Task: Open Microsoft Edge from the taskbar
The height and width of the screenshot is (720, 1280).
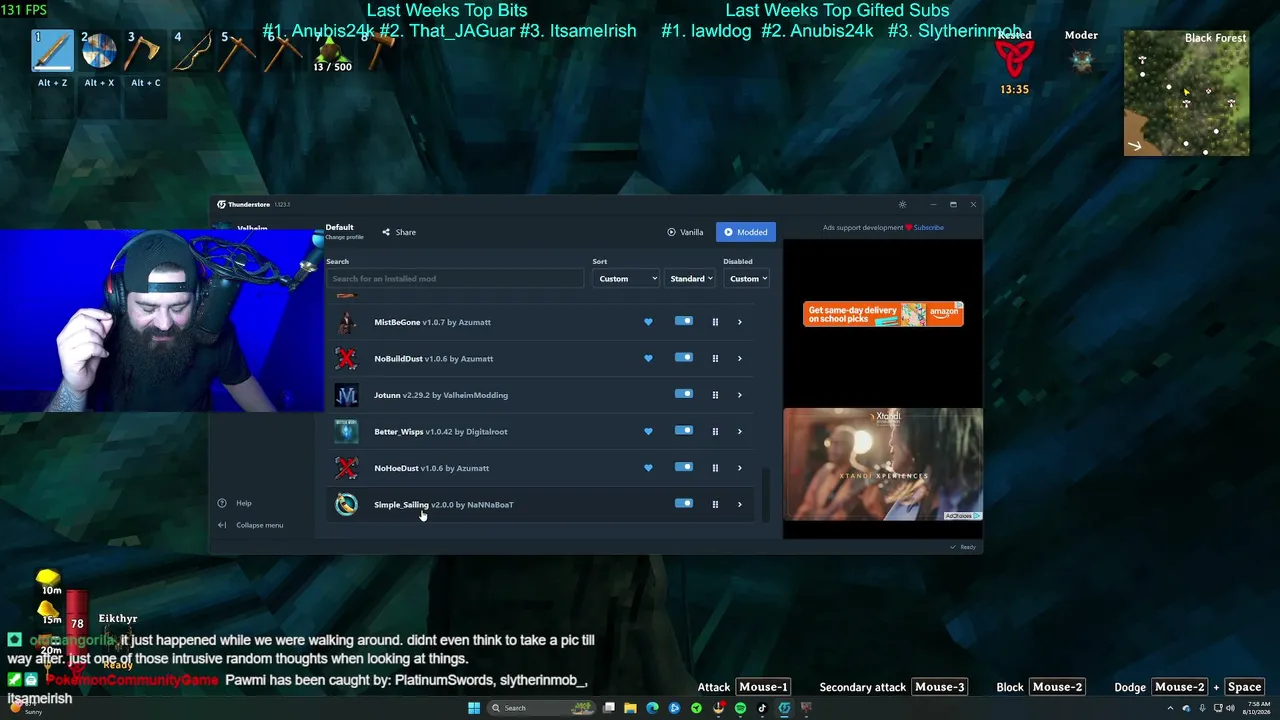Action: click(652, 708)
